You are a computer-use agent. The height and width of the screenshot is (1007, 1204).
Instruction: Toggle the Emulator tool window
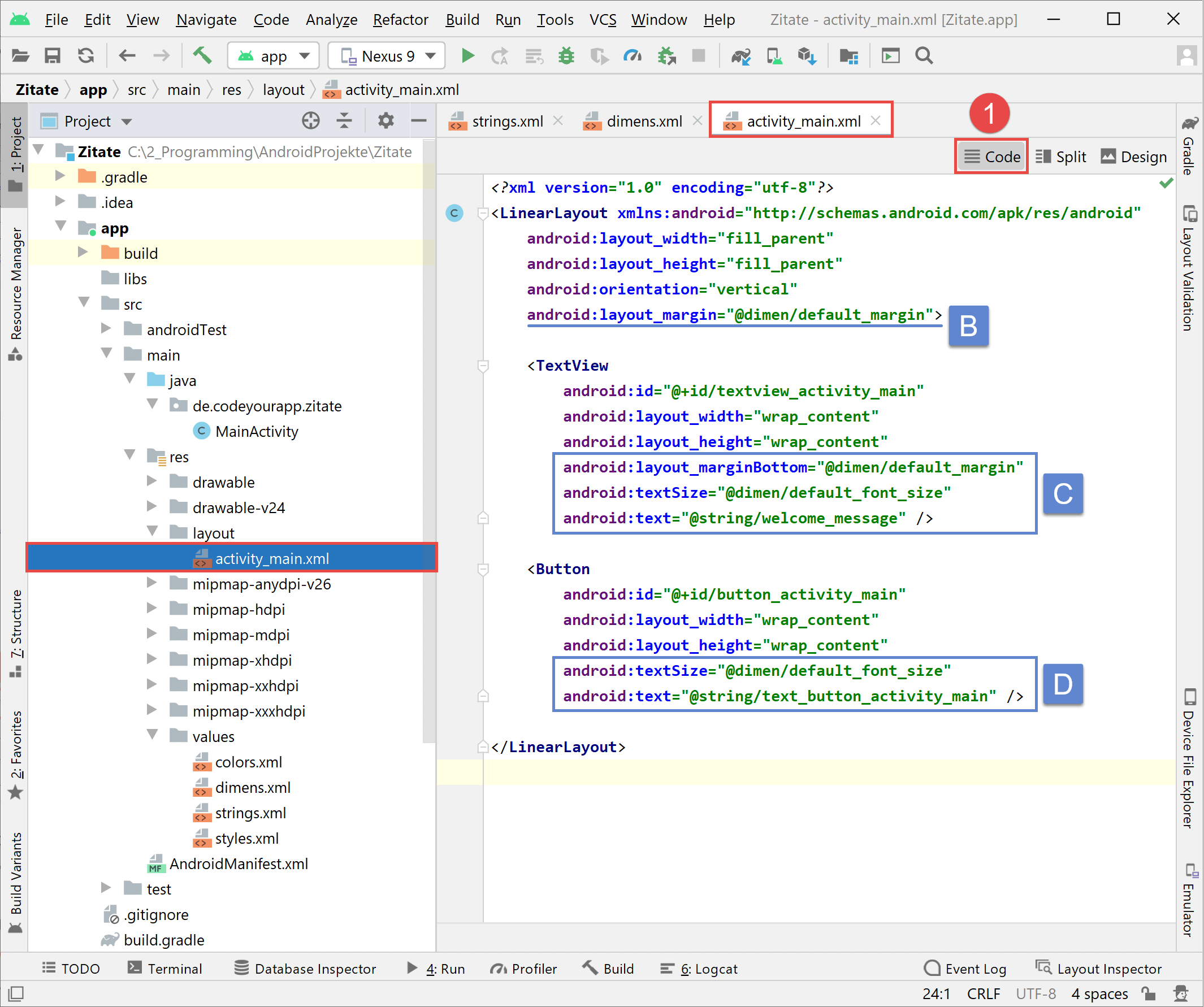tap(1190, 900)
